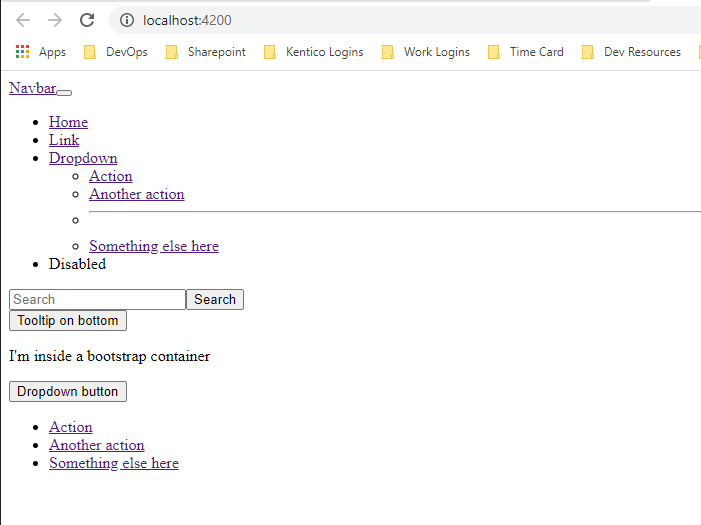Expand the Dropdown nav link
Image resolution: width=701 pixels, height=525 pixels.
83,158
